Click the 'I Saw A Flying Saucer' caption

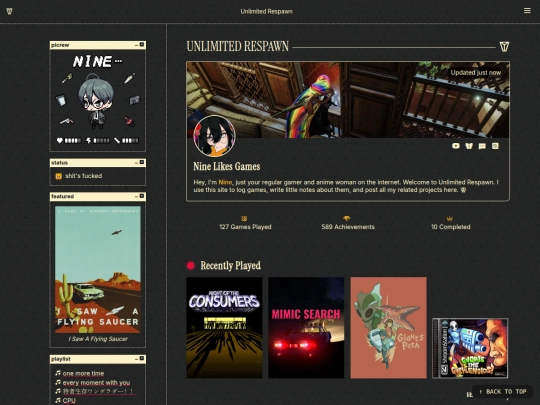tap(98, 339)
